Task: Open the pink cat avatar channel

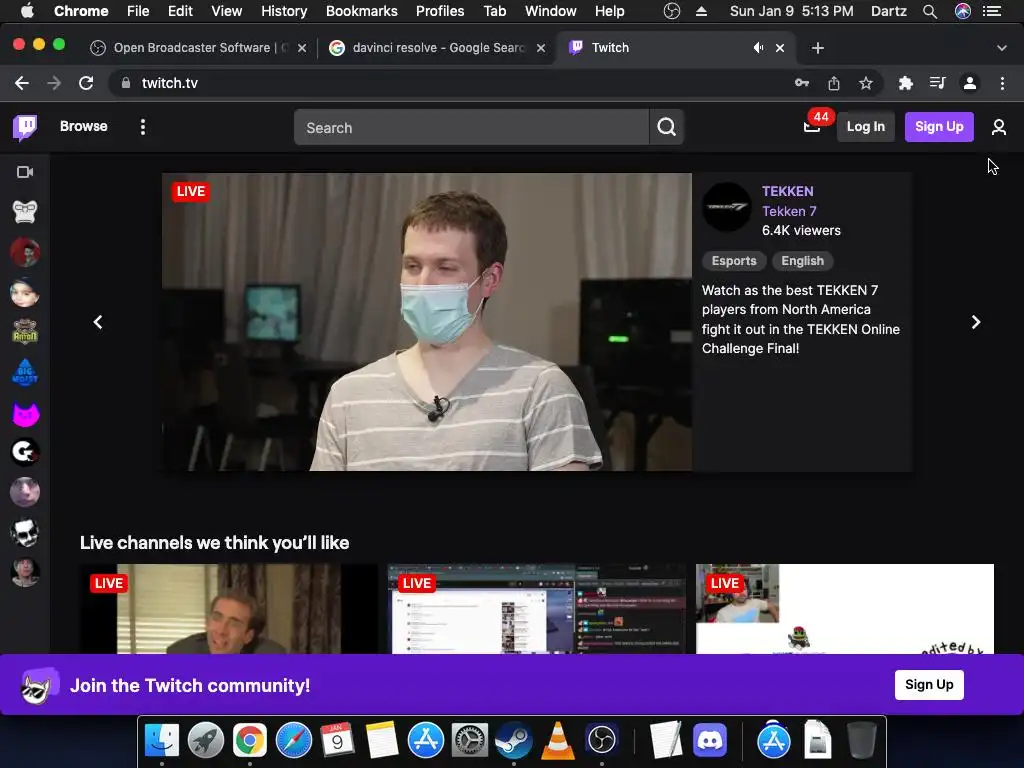Action: point(25,413)
